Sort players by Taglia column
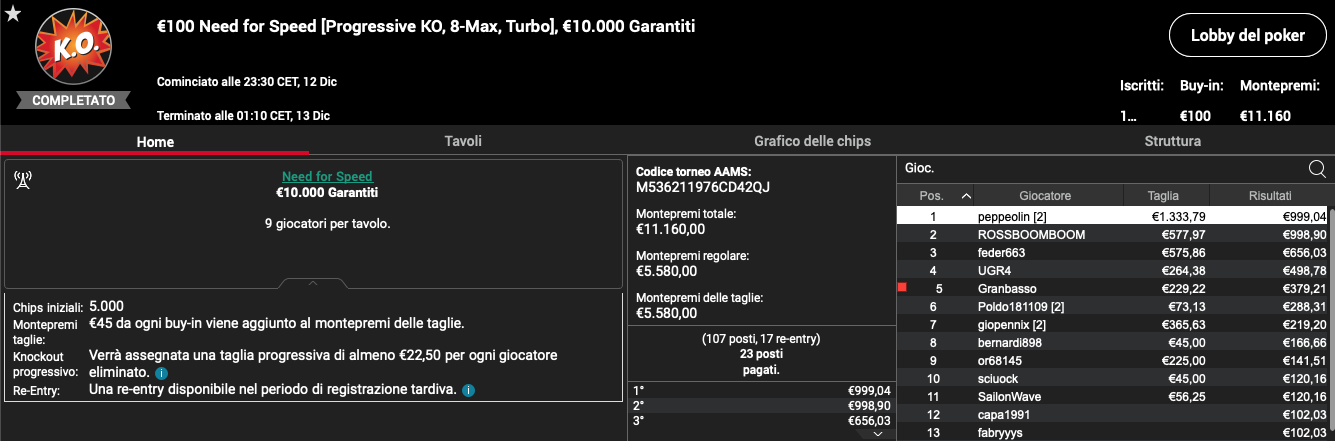 pyautogui.click(x=1163, y=196)
